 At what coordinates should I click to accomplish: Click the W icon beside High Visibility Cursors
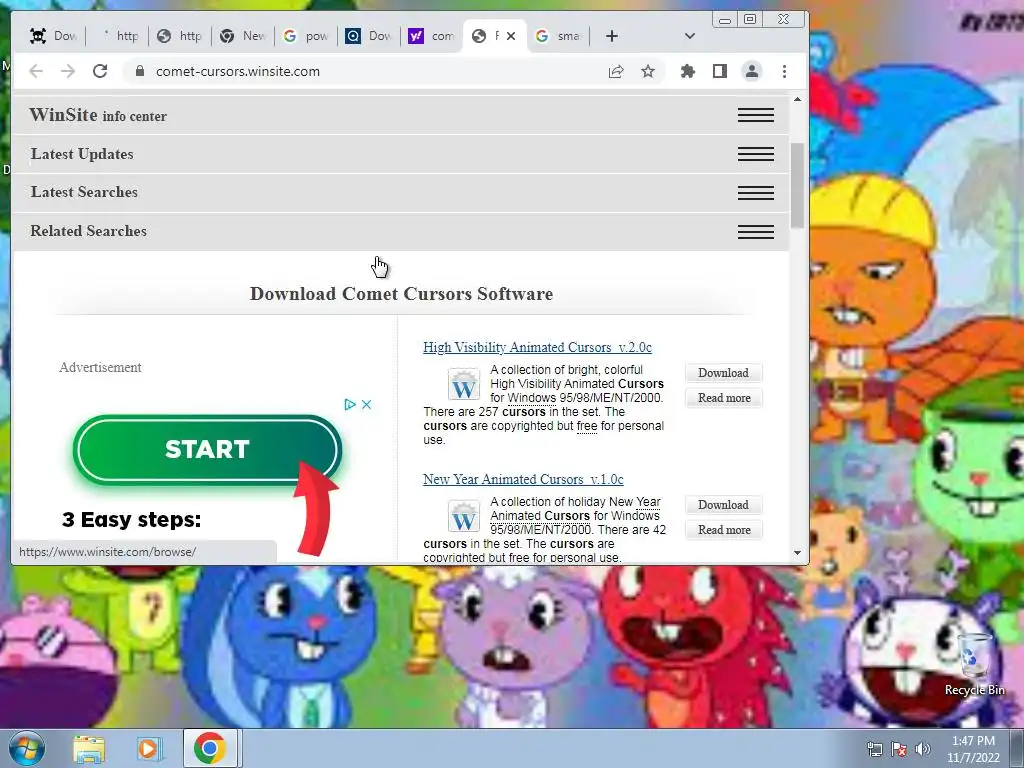pos(464,384)
